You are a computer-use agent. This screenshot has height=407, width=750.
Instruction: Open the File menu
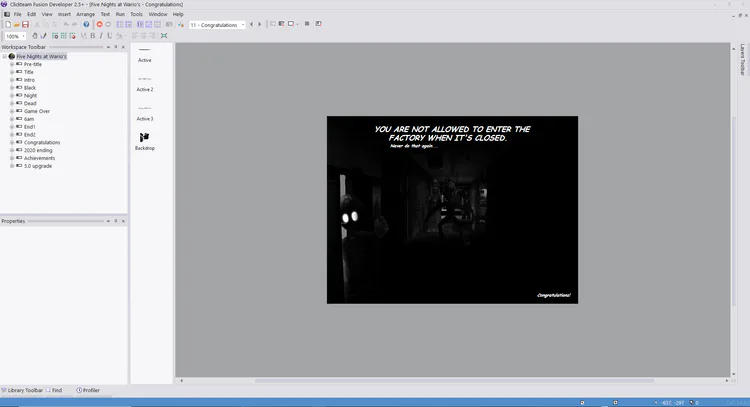(18, 14)
